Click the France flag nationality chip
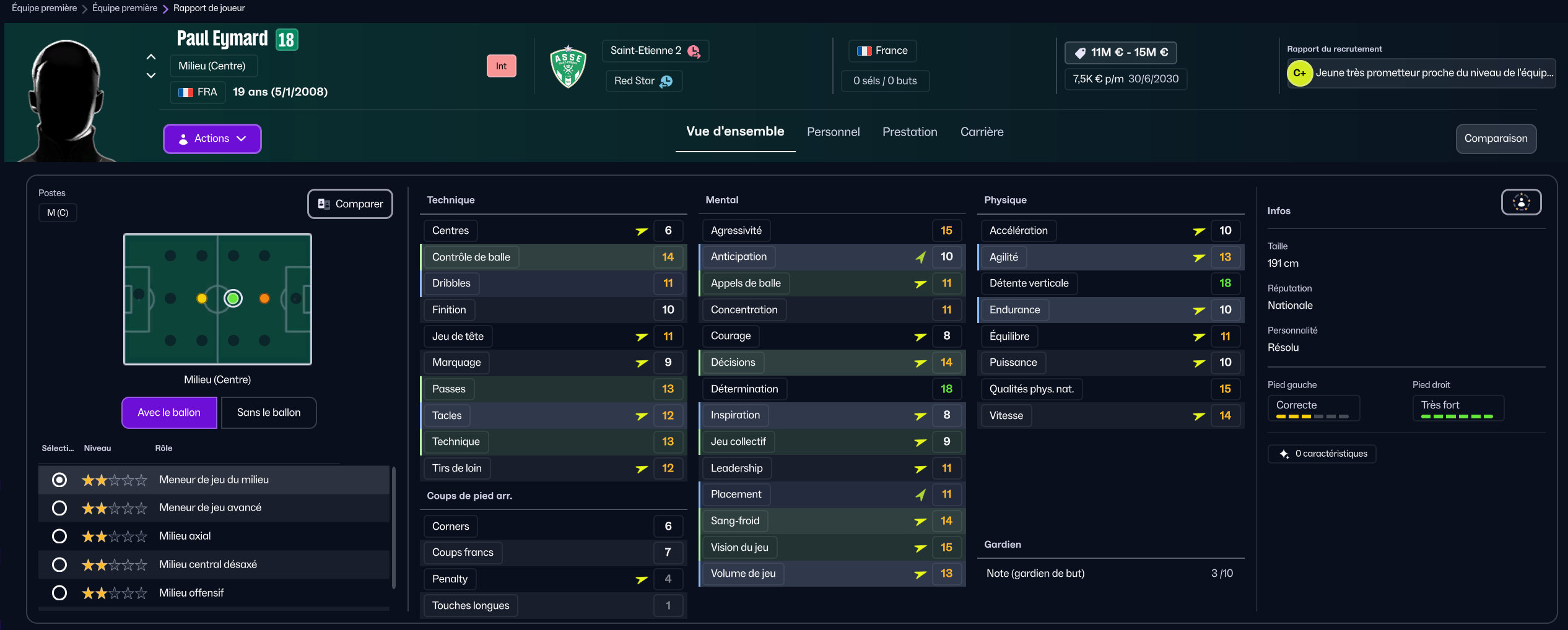Viewport: 1568px width, 630px height. pyautogui.click(x=882, y=51)
